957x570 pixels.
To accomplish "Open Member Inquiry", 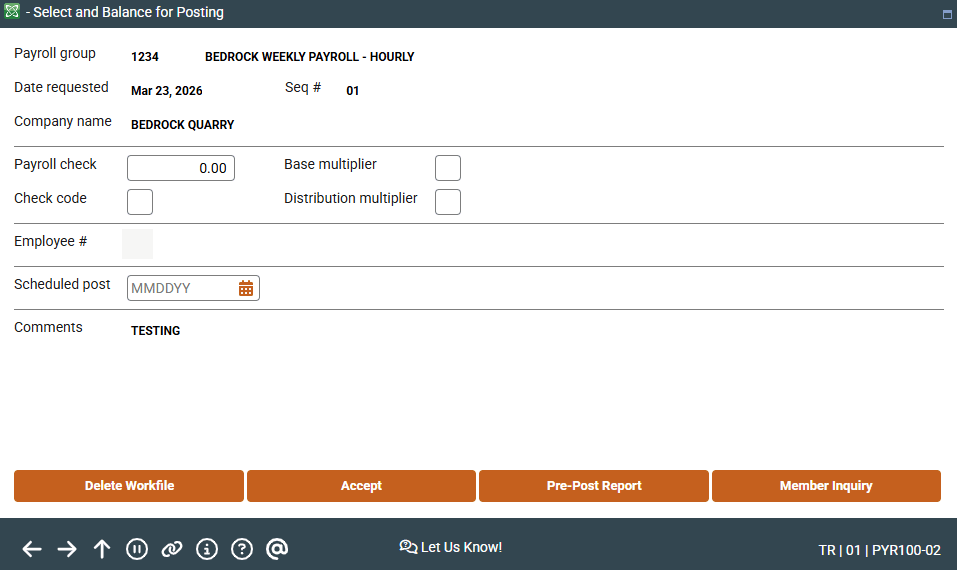I will coord(826,486).
